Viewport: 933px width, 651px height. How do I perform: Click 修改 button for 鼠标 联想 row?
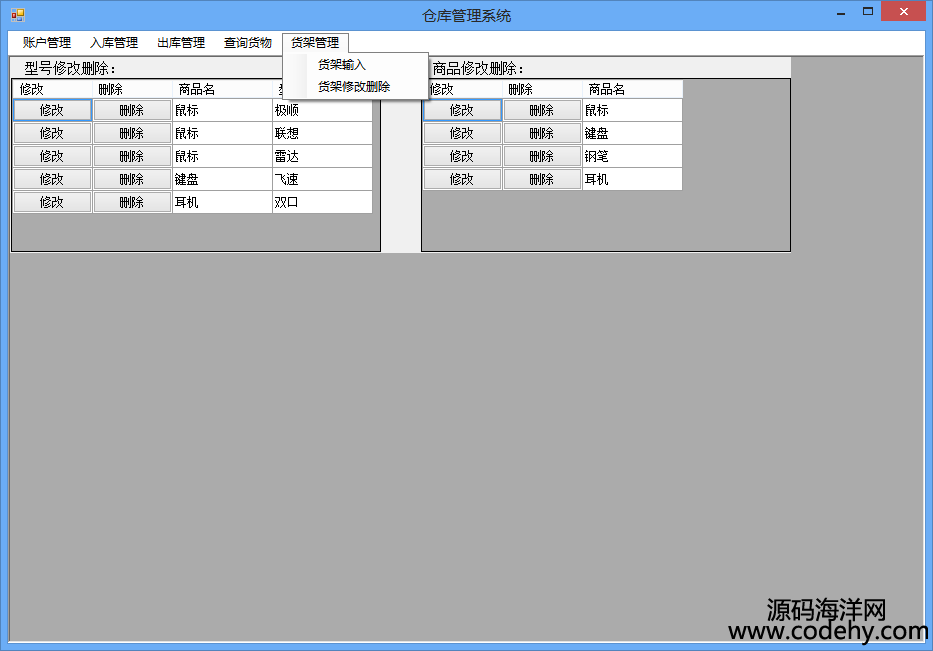click(52, 133)
